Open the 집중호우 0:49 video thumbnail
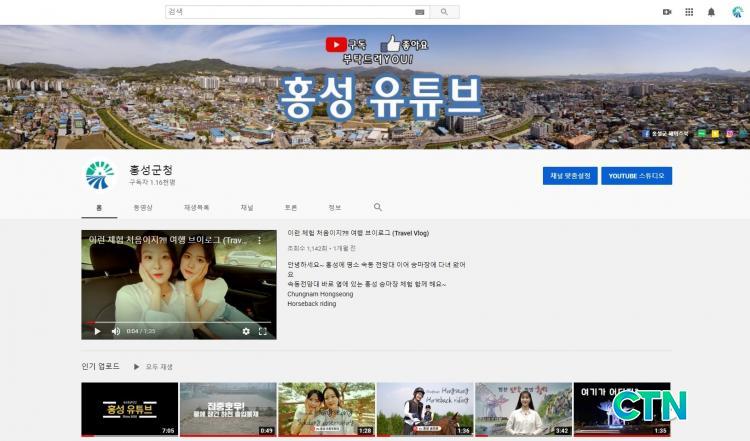This screenshot has width=750, height=441. click(228, 409)
